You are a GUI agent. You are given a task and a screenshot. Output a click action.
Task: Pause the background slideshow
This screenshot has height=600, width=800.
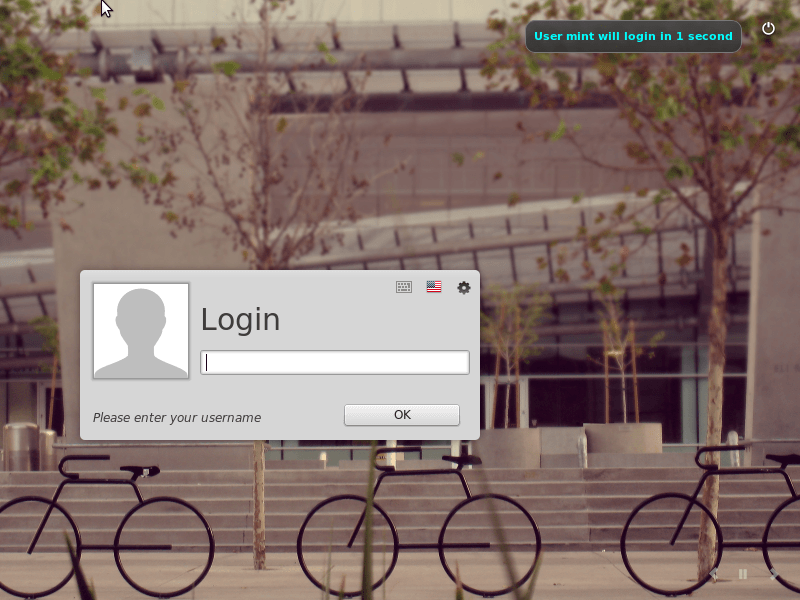[743, 574]
